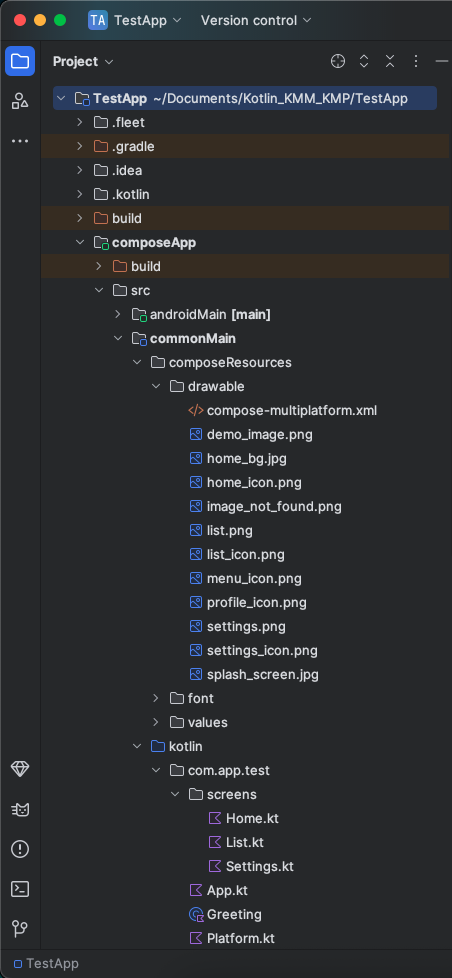Collapse the drawable folder
The image size is (452, 978).
(156, 387)
